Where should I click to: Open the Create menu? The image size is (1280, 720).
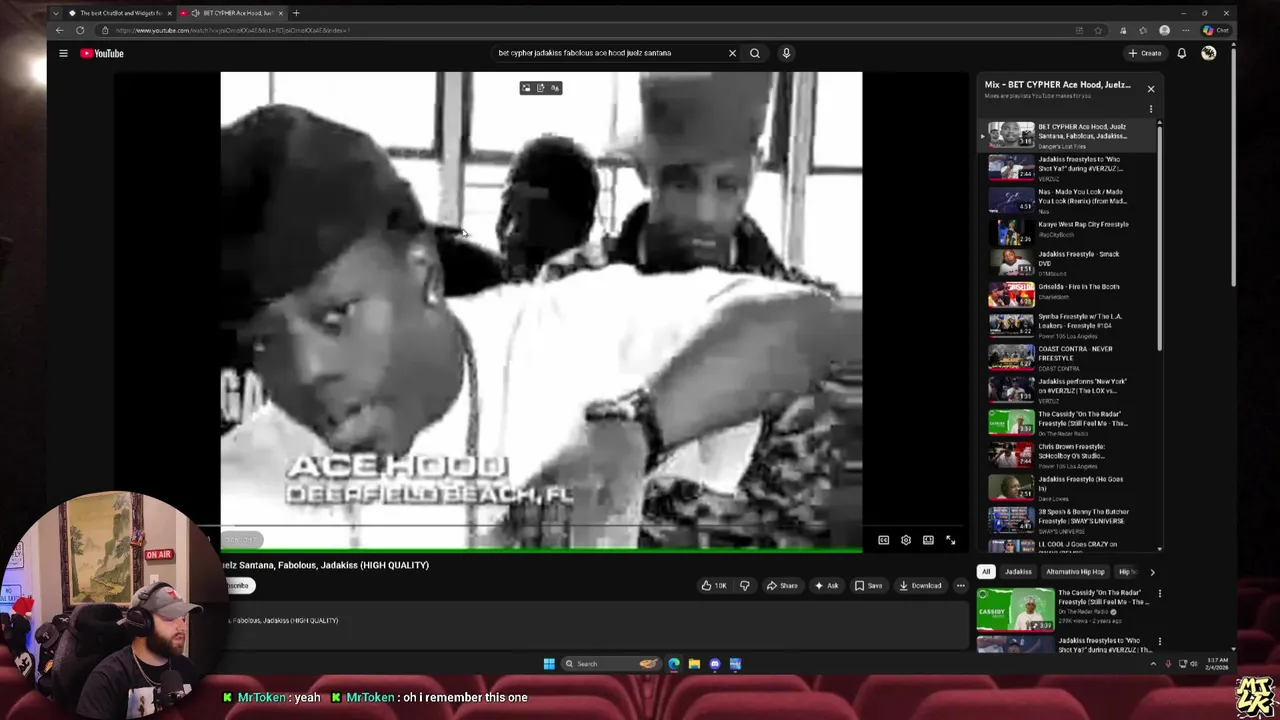pyautogui.click(x=1145, y=53)
